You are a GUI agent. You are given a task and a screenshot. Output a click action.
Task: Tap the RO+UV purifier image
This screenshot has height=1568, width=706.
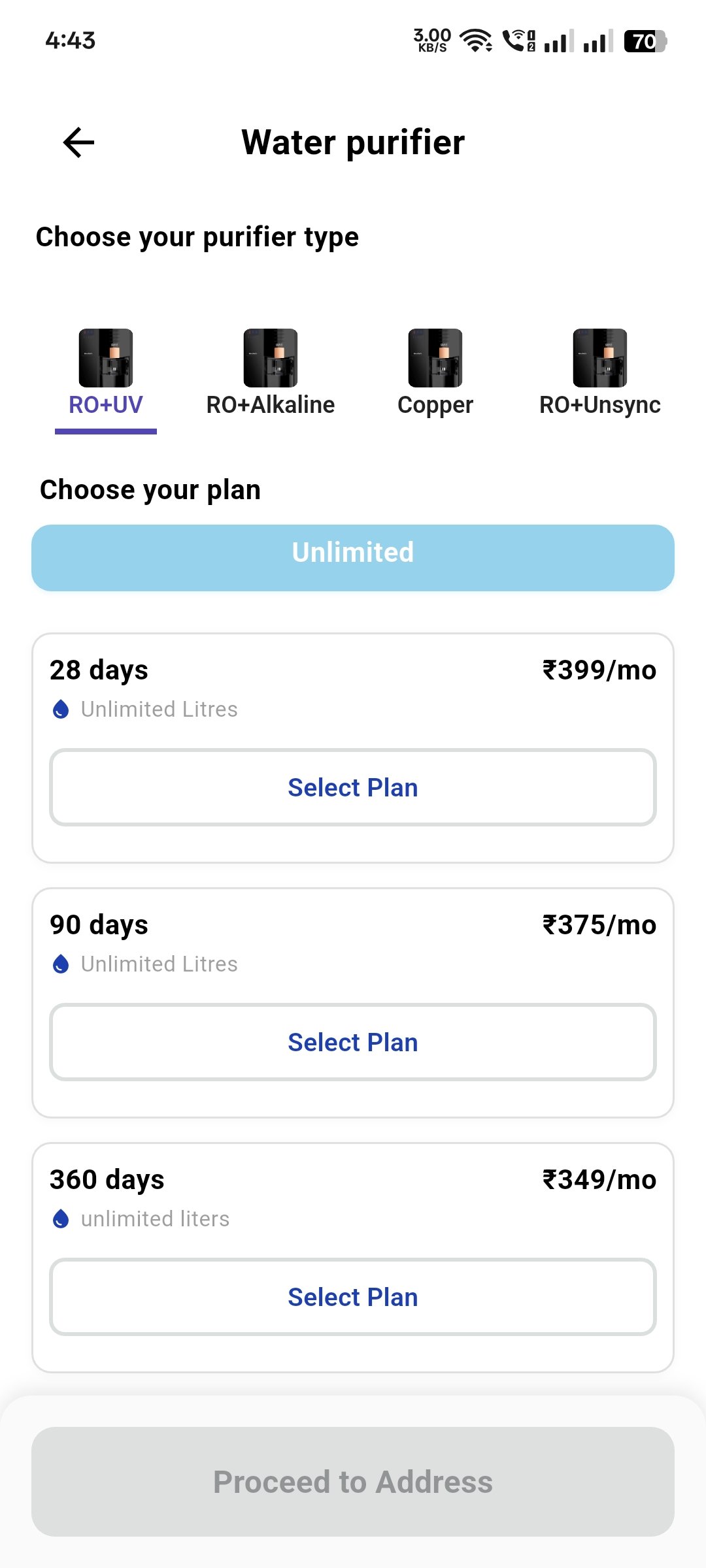pos(106,357)
